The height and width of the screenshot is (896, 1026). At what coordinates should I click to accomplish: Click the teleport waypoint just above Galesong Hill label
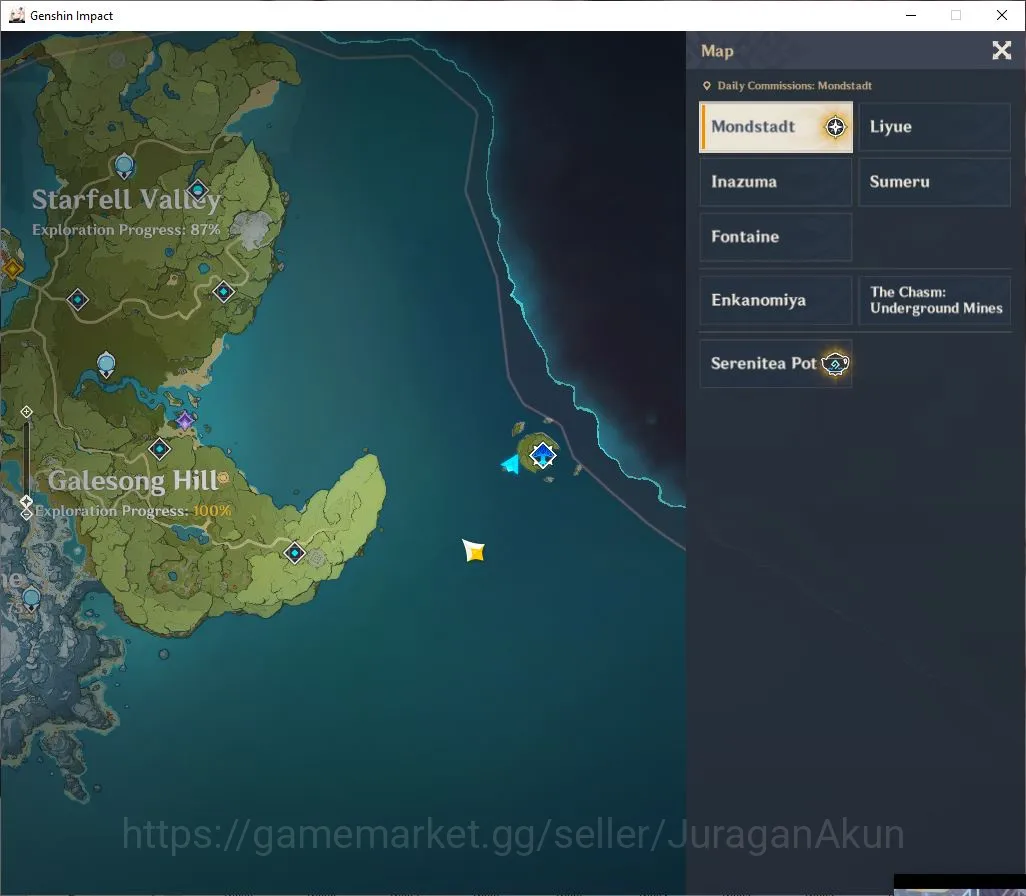(160, 449)
